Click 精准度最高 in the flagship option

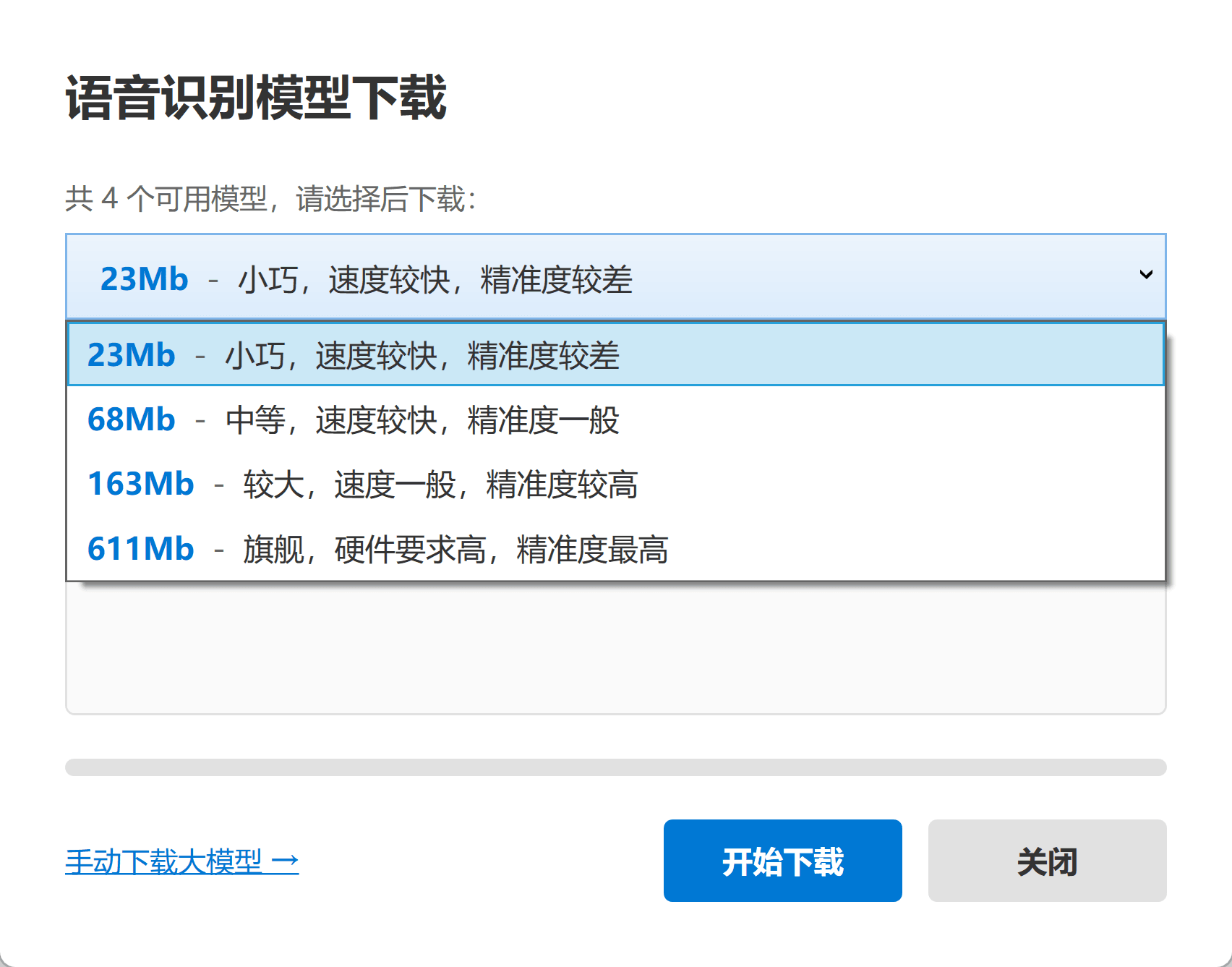click(x=592, y=550)
